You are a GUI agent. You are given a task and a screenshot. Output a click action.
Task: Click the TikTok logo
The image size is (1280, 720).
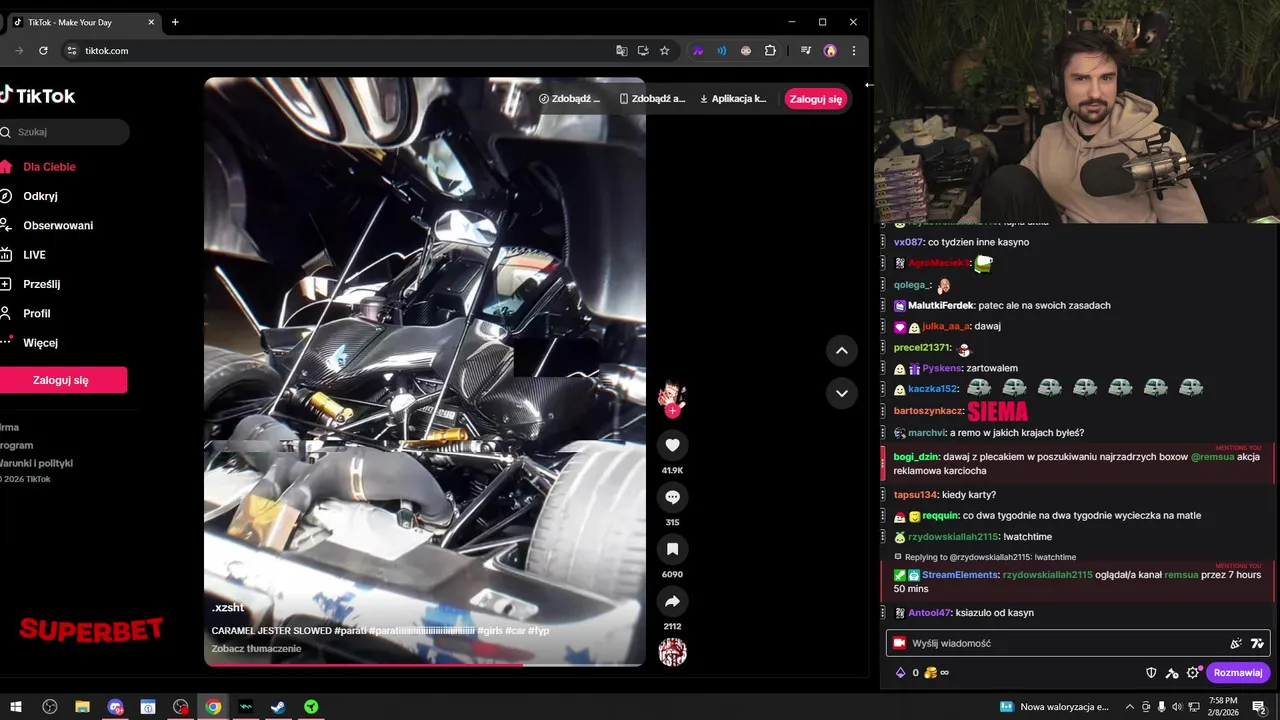[x=38, y=95]
